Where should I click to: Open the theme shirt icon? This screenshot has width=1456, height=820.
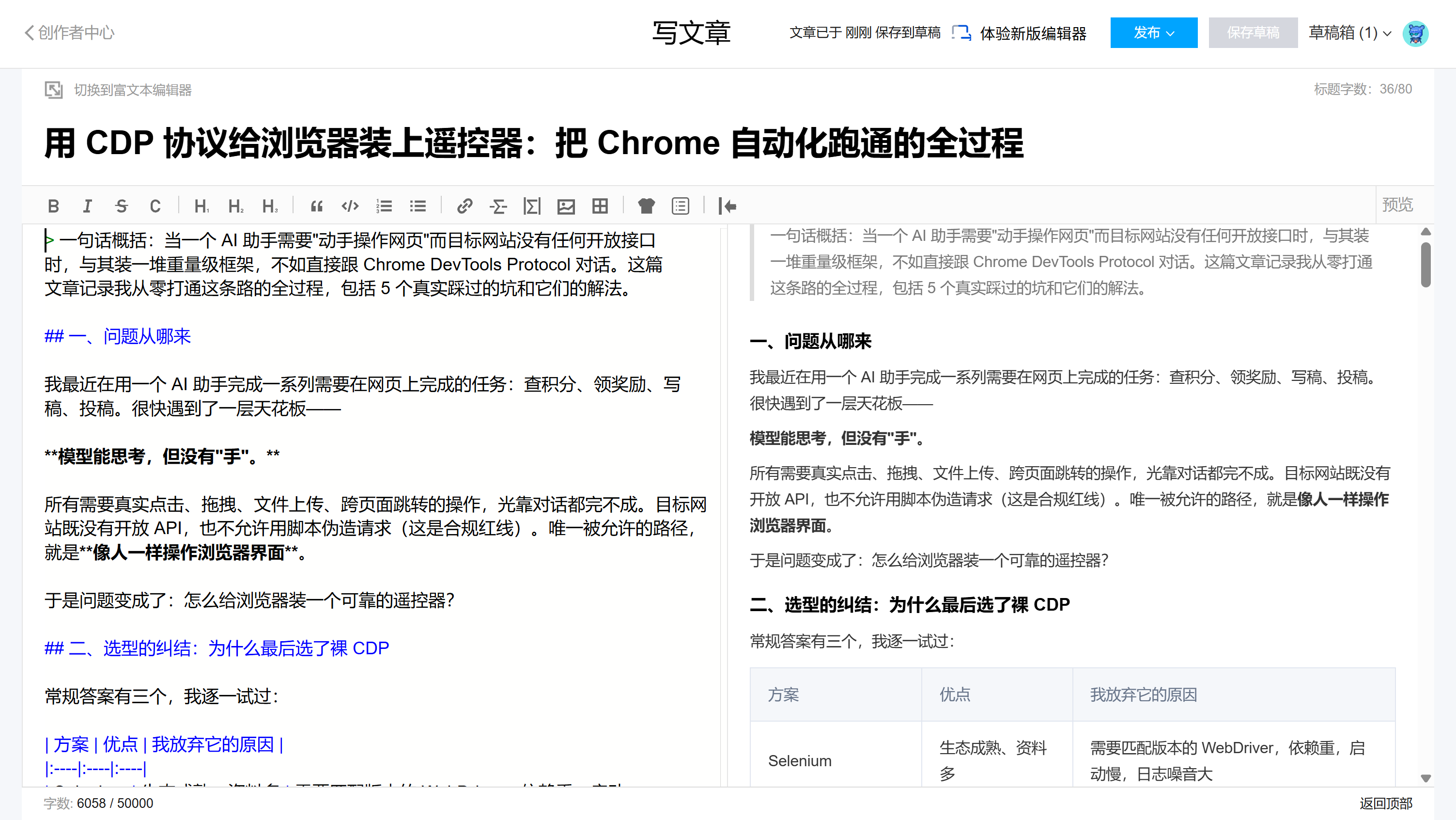[646, 206]
